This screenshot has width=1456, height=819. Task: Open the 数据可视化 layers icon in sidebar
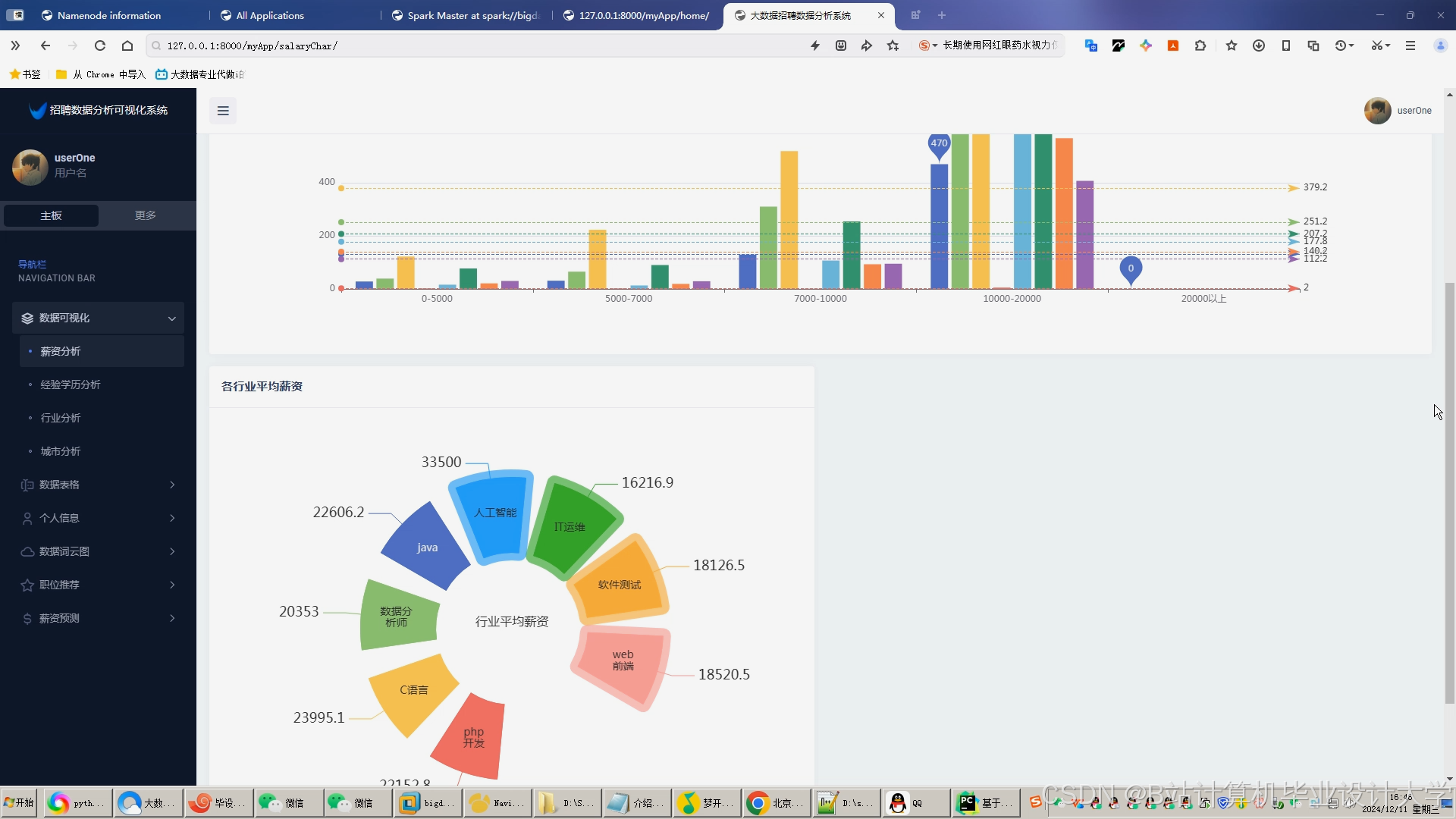27,318
